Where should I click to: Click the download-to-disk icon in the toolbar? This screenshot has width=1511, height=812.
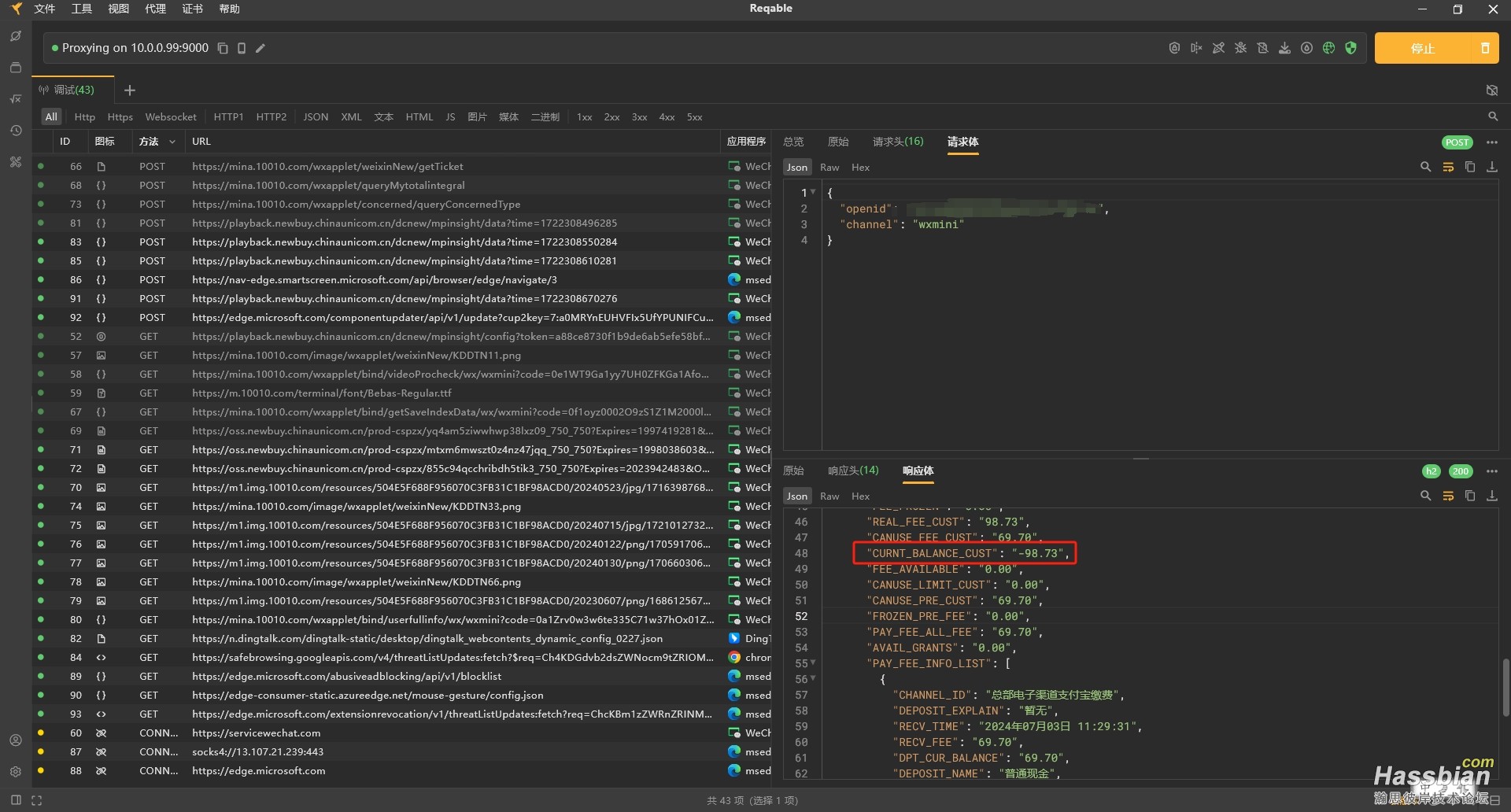1284,48
